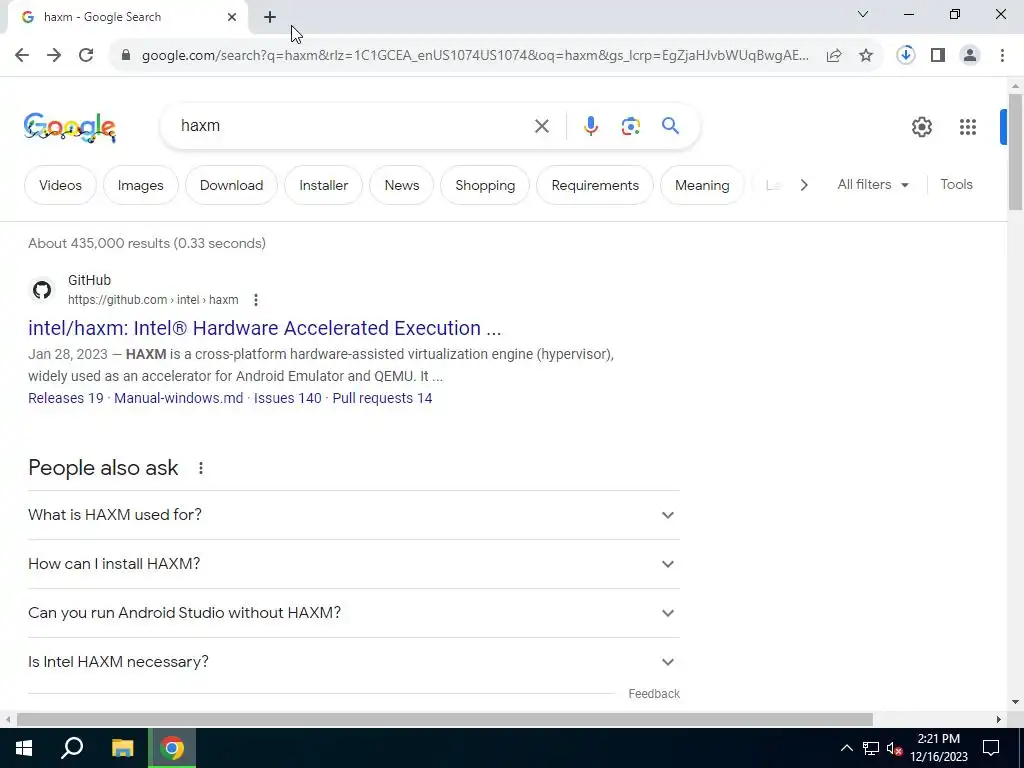This screenshot has height=768, width=1024.
Task: Open the Issues 140 sitelink
Action: tap(287, 398)
